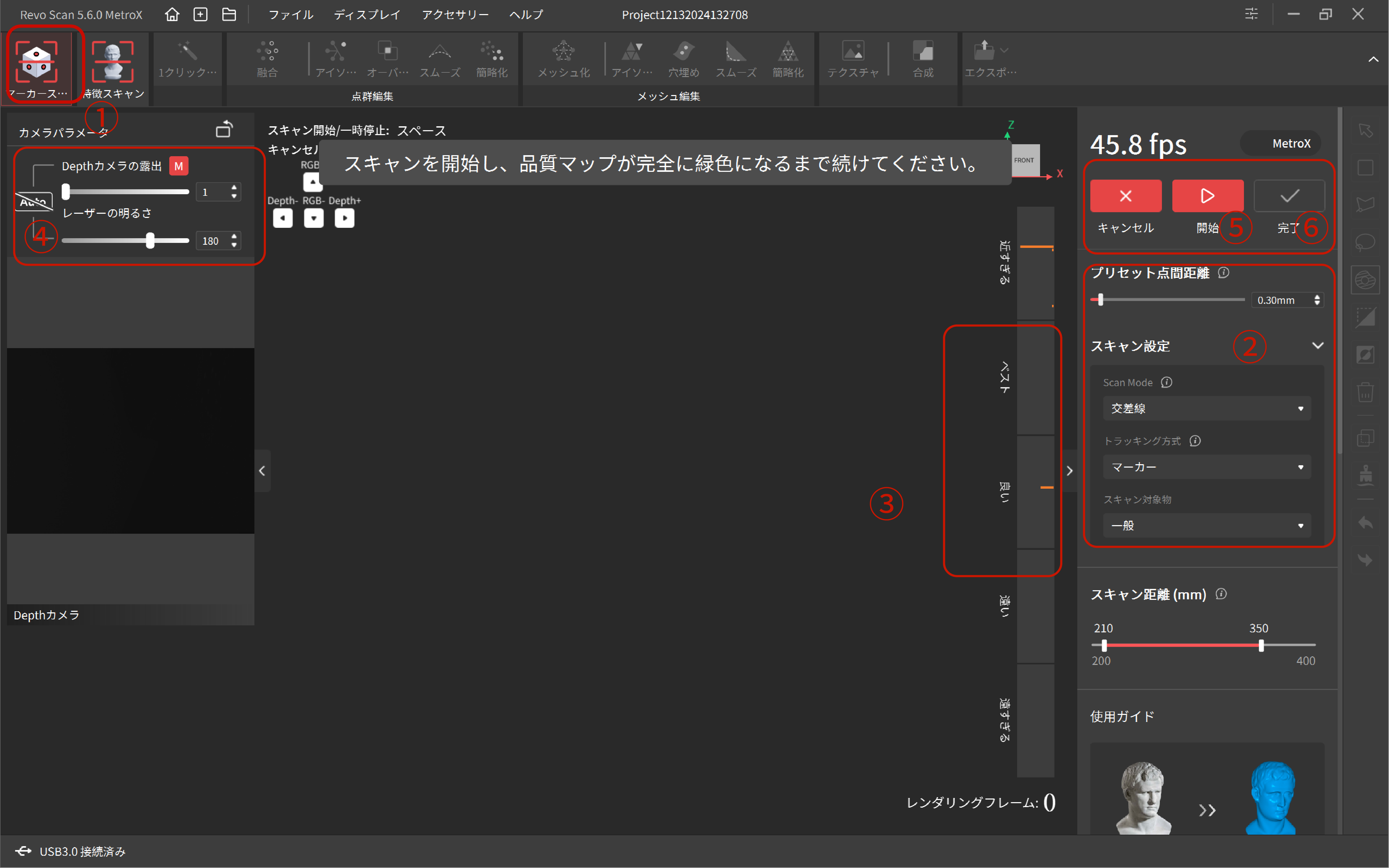Click the redo arrow in right sidebar
The height and width of the screenshot is (868, 1389).
(x=1366, y=560)
